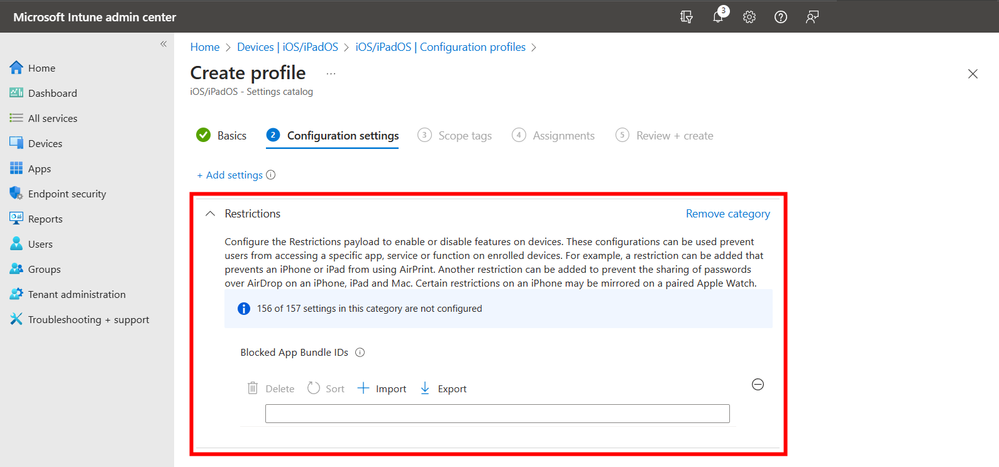Close the Create profile pane
Viewport: 999px width, 467px height.
(x=973, y=74)
